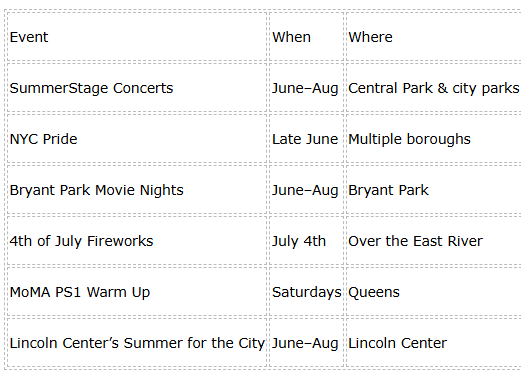Screen dimensions: 521x374
Task: Click the Where column header
Action: pos(434,37)
